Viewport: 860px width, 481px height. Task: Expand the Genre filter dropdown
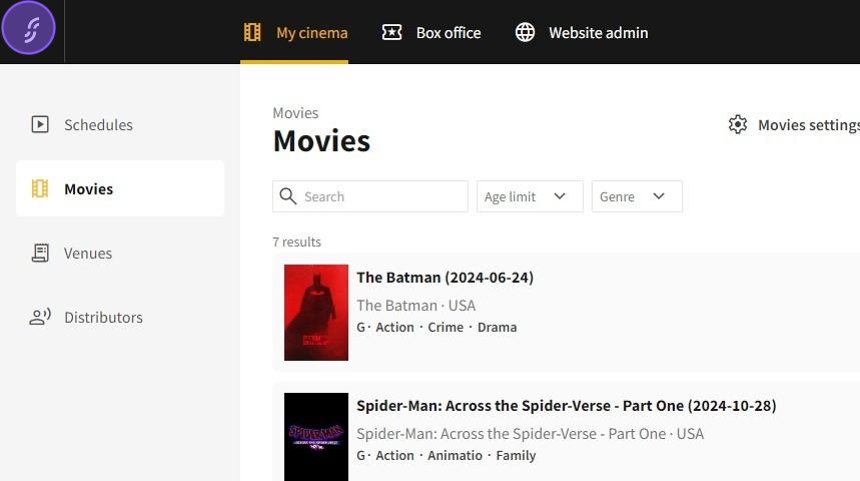click(637, 197)
